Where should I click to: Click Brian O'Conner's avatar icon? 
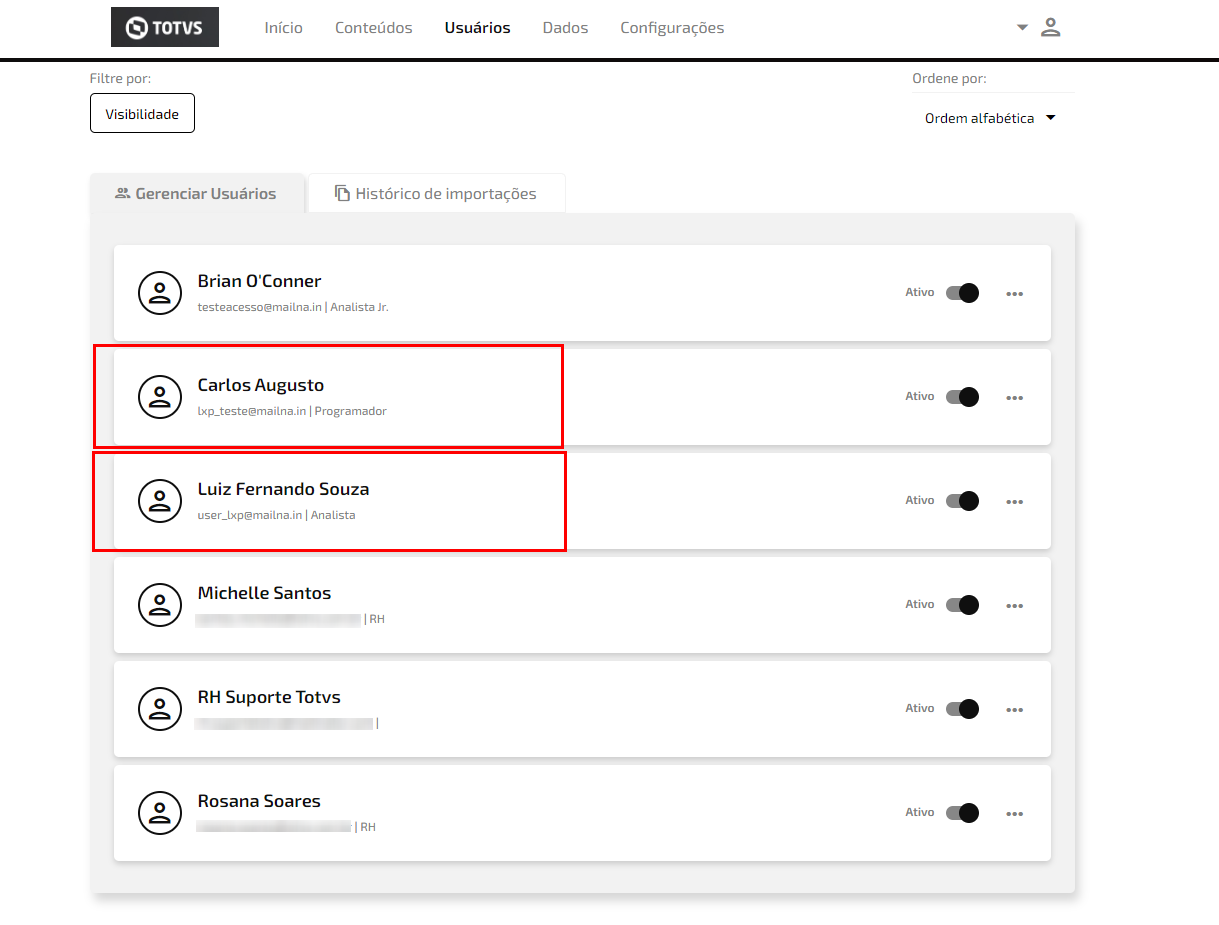[x=159, y=293]
